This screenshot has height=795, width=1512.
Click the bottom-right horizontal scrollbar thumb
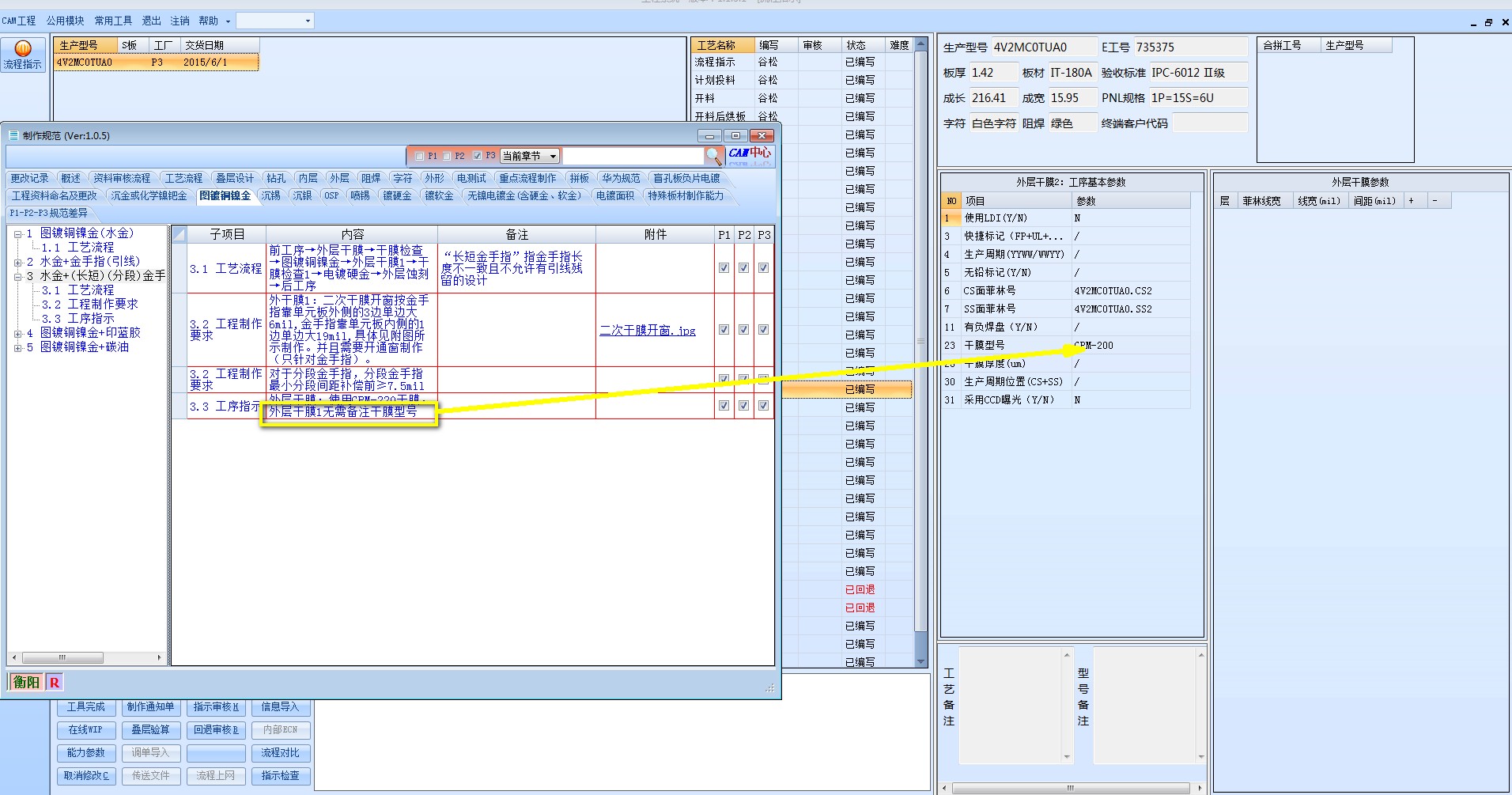pyautogui.click(x=1071, y=789)
